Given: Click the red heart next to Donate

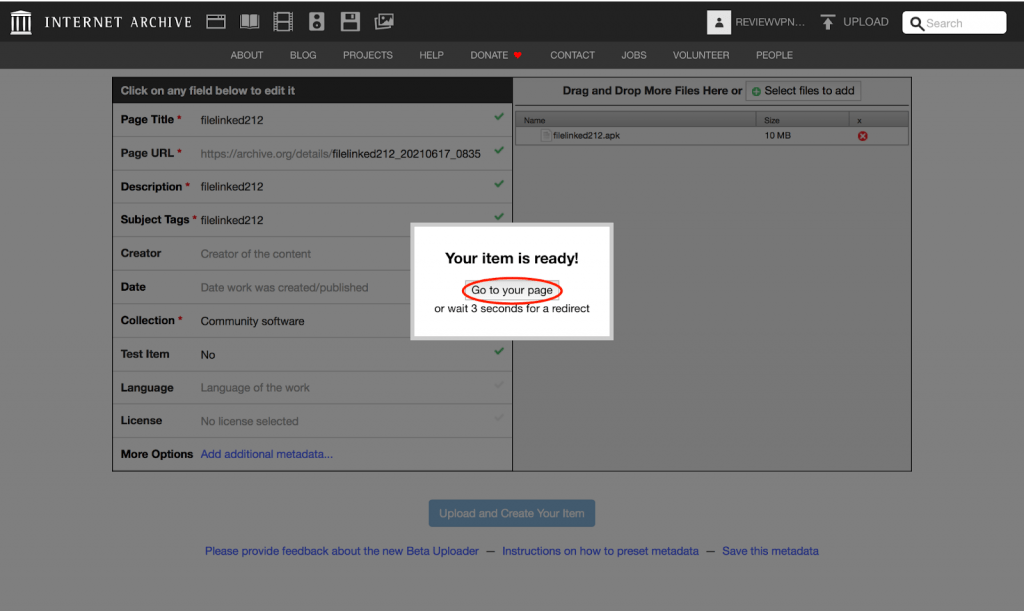Looking at the screenshot, I should tap(518, 55).
